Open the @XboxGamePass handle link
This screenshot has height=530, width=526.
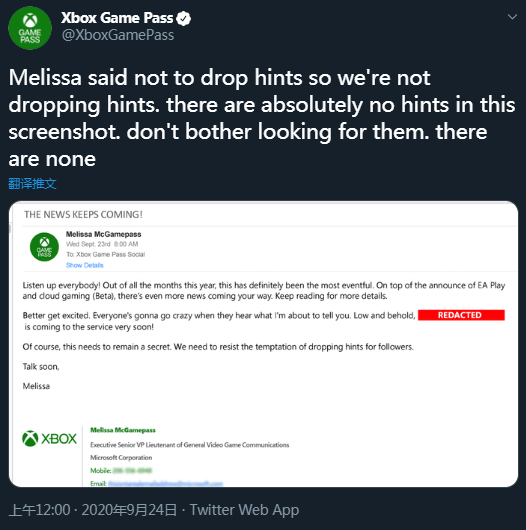pos(118,35)
